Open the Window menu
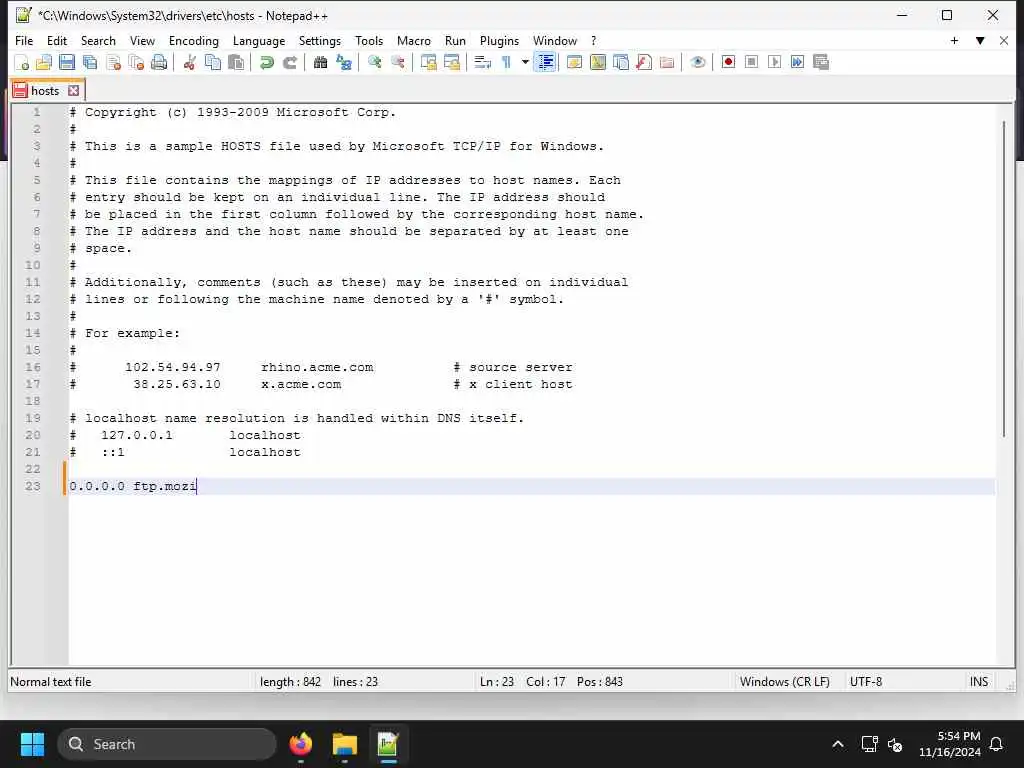1024x768 pixels. tap(555, 40)
